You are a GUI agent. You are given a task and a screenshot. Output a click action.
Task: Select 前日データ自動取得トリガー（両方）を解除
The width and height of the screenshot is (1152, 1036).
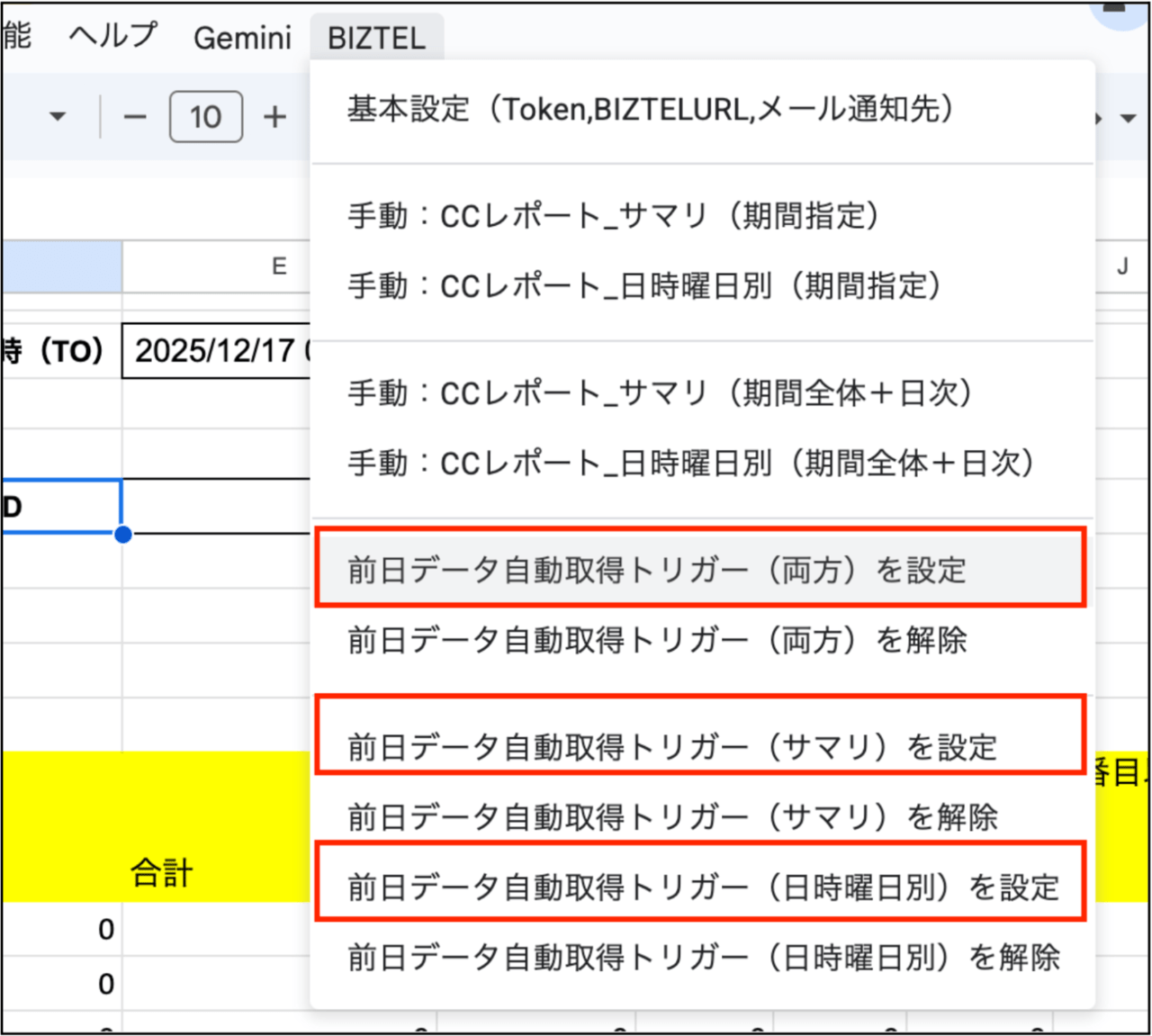point(657,640)
